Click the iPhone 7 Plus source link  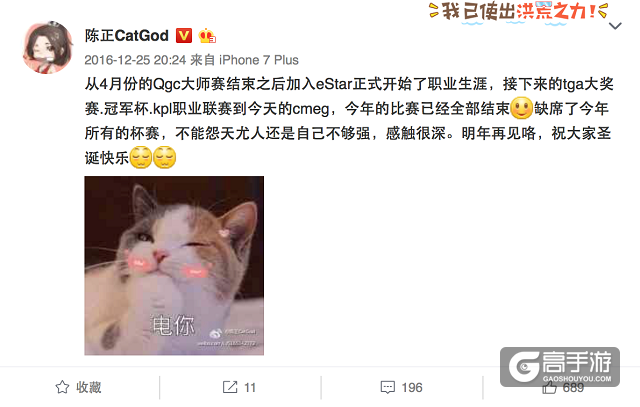pos(259,60)
